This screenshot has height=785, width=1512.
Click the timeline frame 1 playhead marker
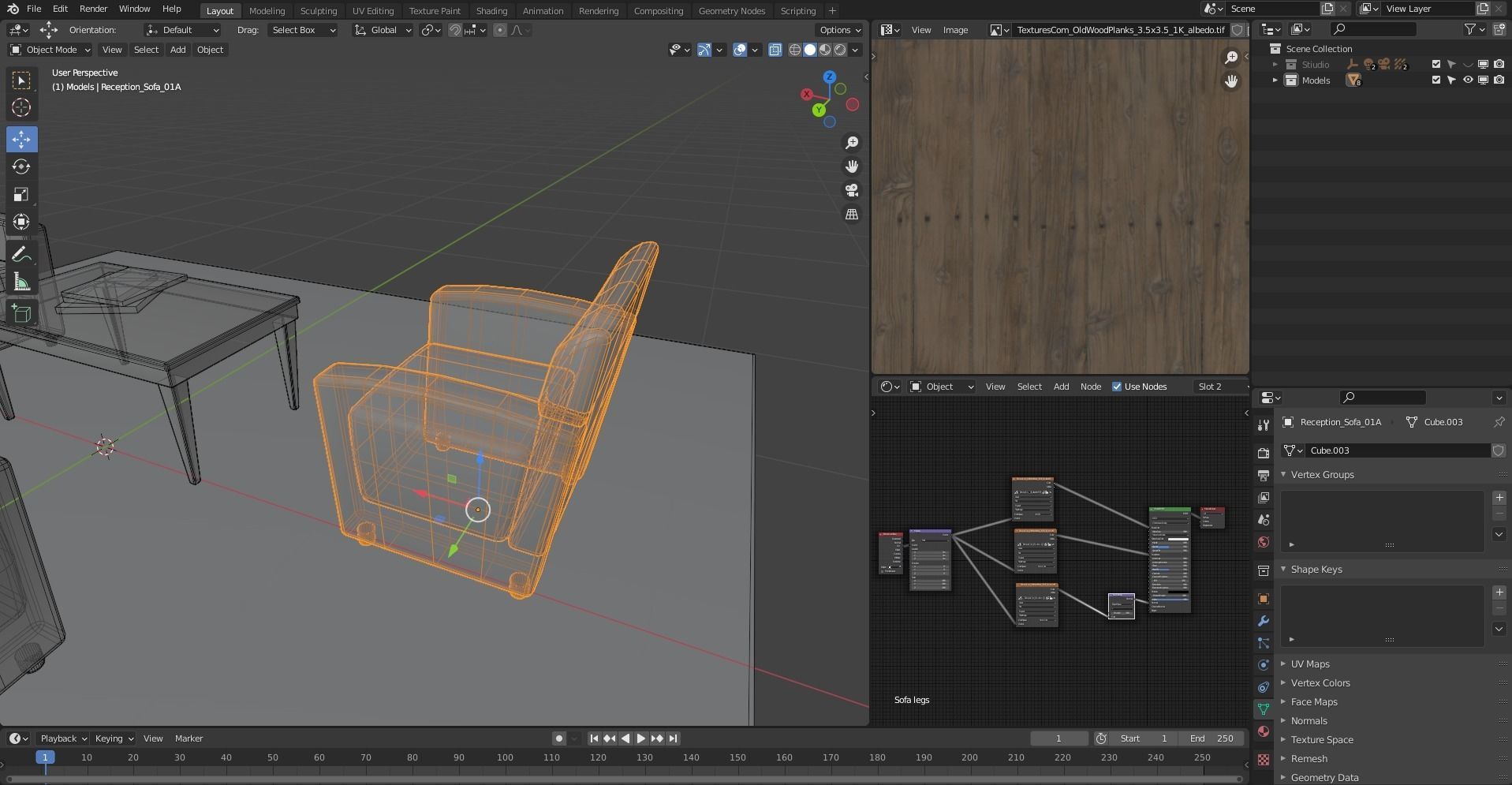click(45, 757)
